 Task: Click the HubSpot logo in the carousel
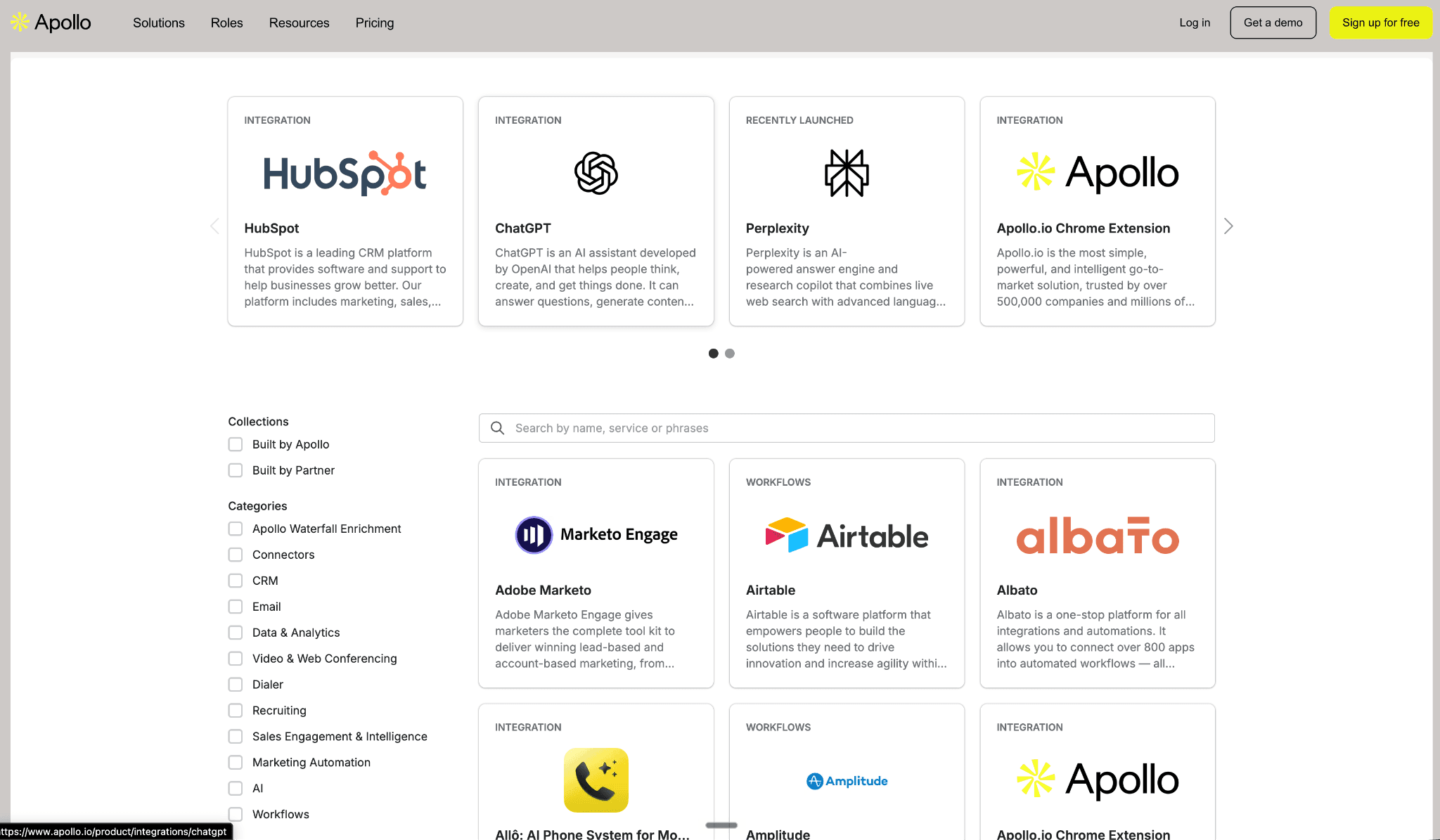pyautogui.click(x=345, y=173)
